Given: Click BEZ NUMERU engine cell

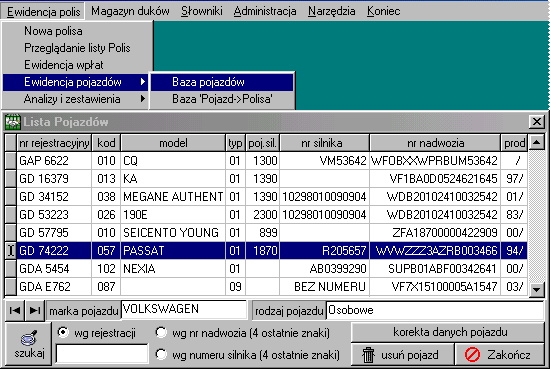Looking at the screenshot, I should [x=324, y=287].
